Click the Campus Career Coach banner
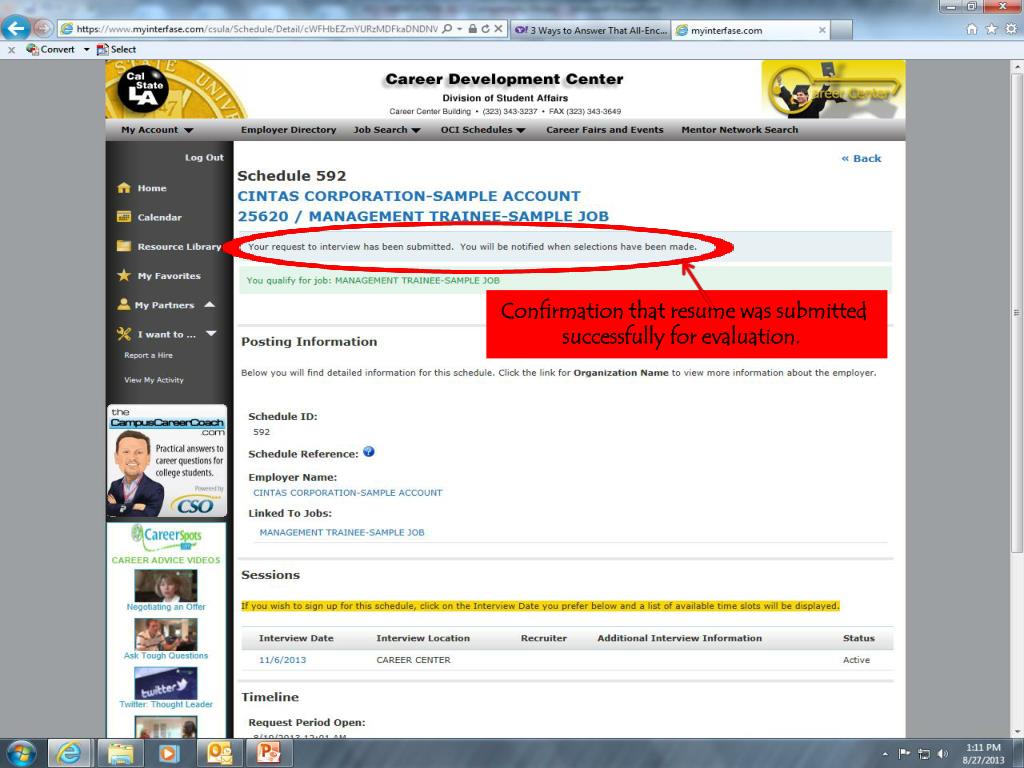The image size is (1024, 768). pyautogui.click(x=167, y=461)
